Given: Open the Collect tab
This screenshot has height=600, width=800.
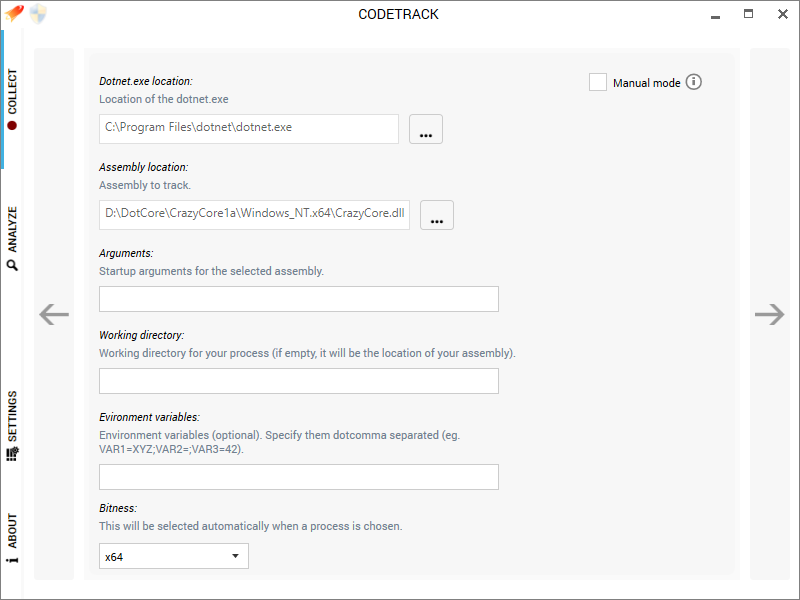Looking at the screenshot, I should 12,99.
